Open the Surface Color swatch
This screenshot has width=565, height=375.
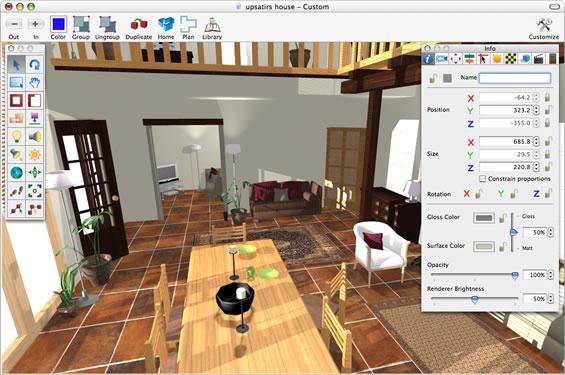coord(484,247)
